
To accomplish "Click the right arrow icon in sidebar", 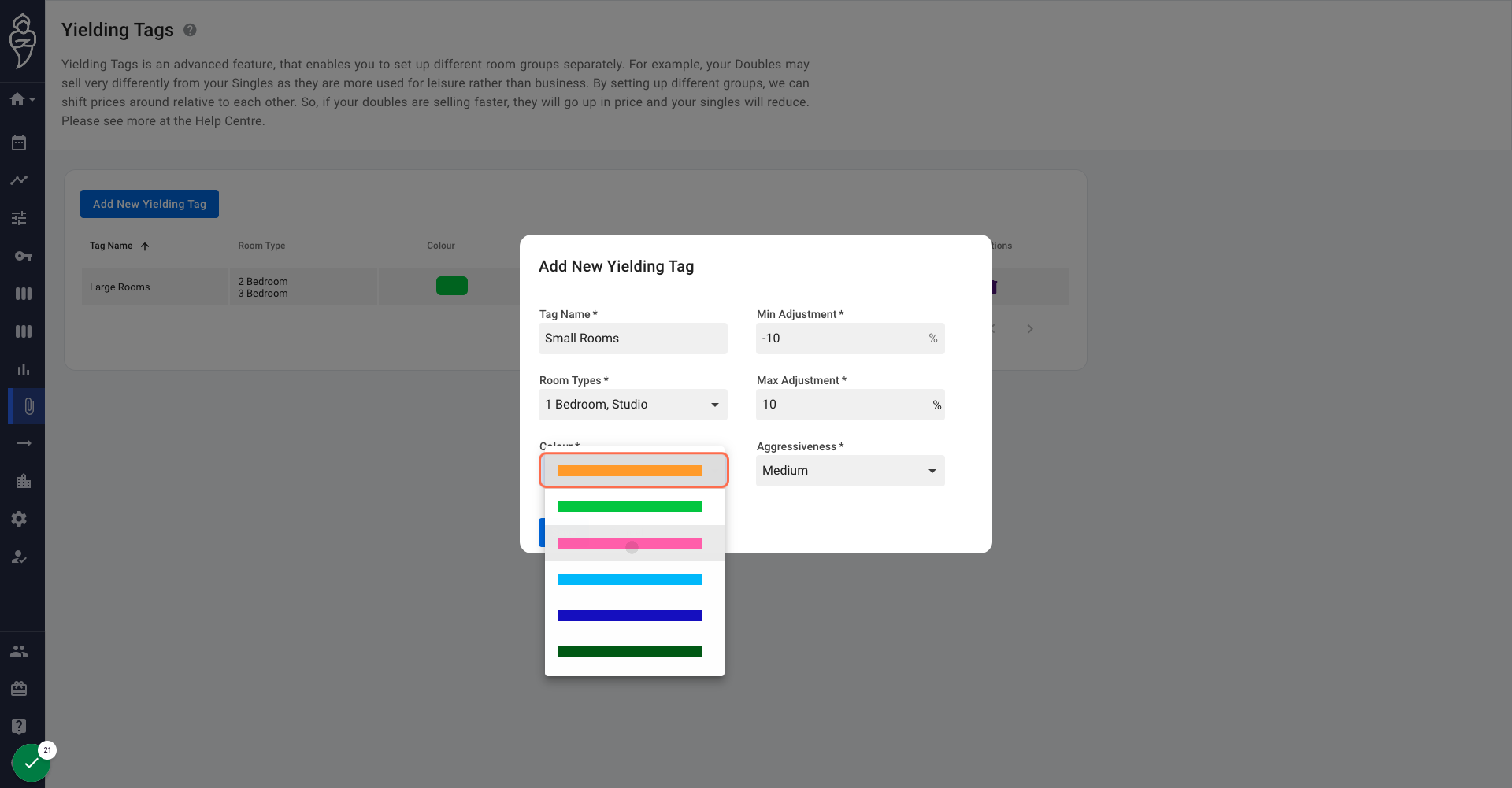I will coord(24,443).
